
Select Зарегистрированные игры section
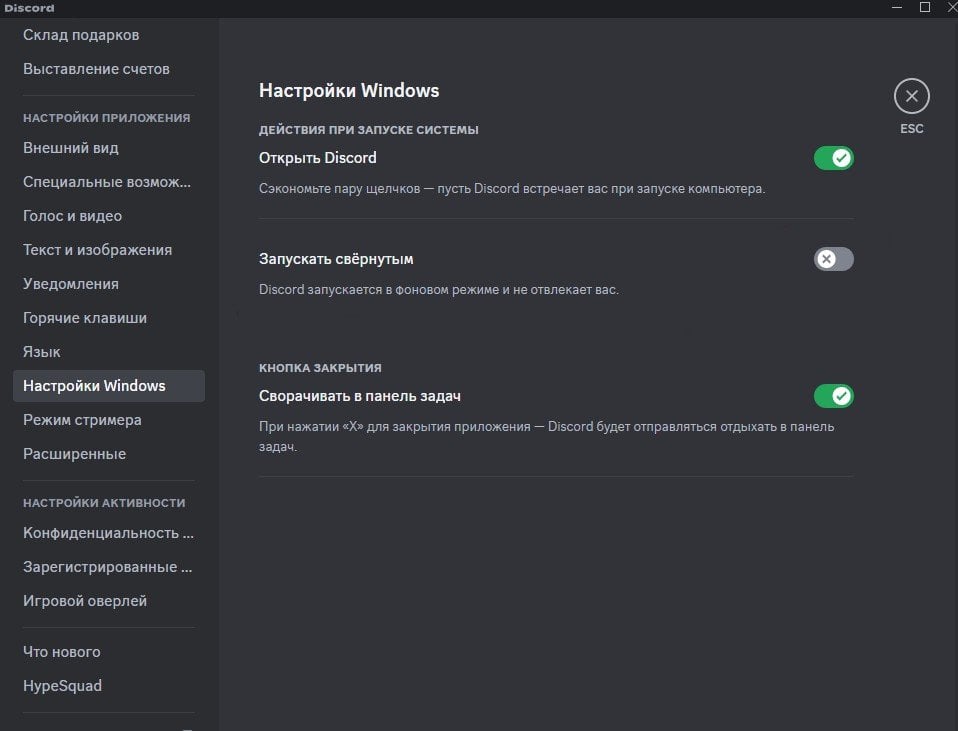coord(109,567)
